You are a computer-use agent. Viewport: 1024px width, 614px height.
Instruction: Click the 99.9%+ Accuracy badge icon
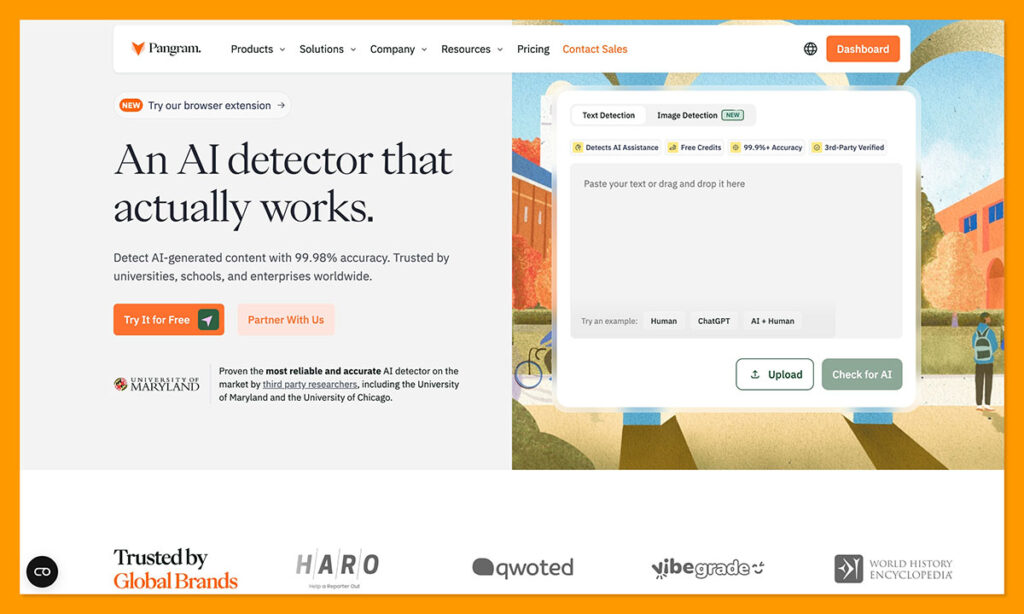[735, 148]
